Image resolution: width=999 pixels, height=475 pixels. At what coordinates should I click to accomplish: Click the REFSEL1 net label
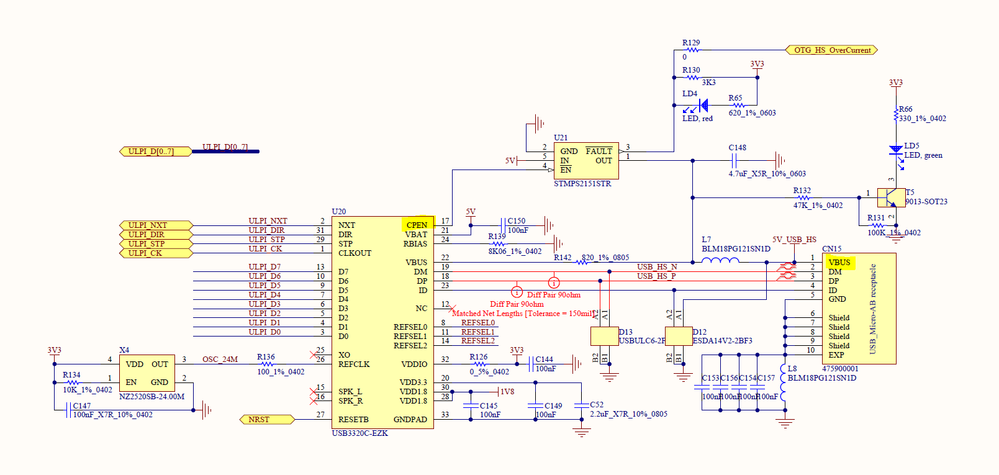pyautogui.click(x=478, y=332)
